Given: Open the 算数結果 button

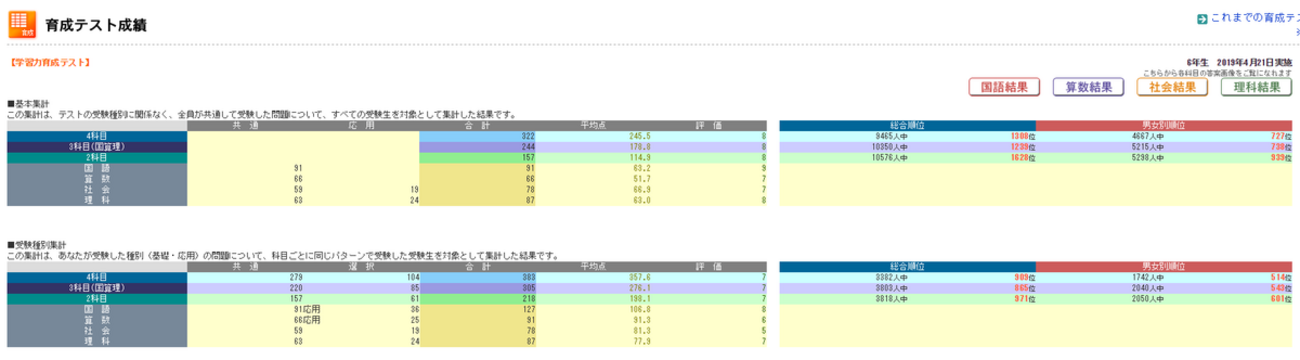Looking at the screenshot, I should tap(1089, 87).
